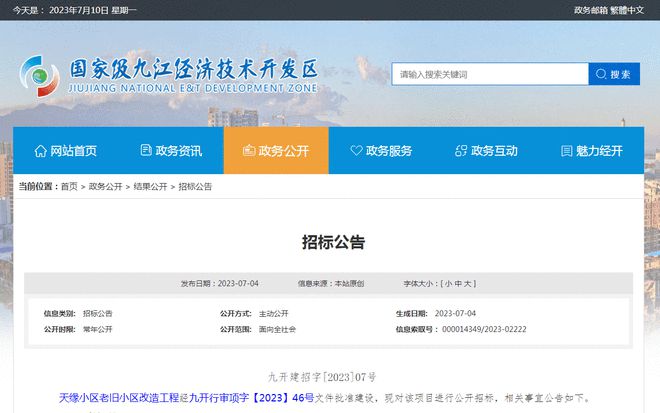Screen dimensions: 660x413
Task: Click the 搜索 search button
Action: click(614, 74)
